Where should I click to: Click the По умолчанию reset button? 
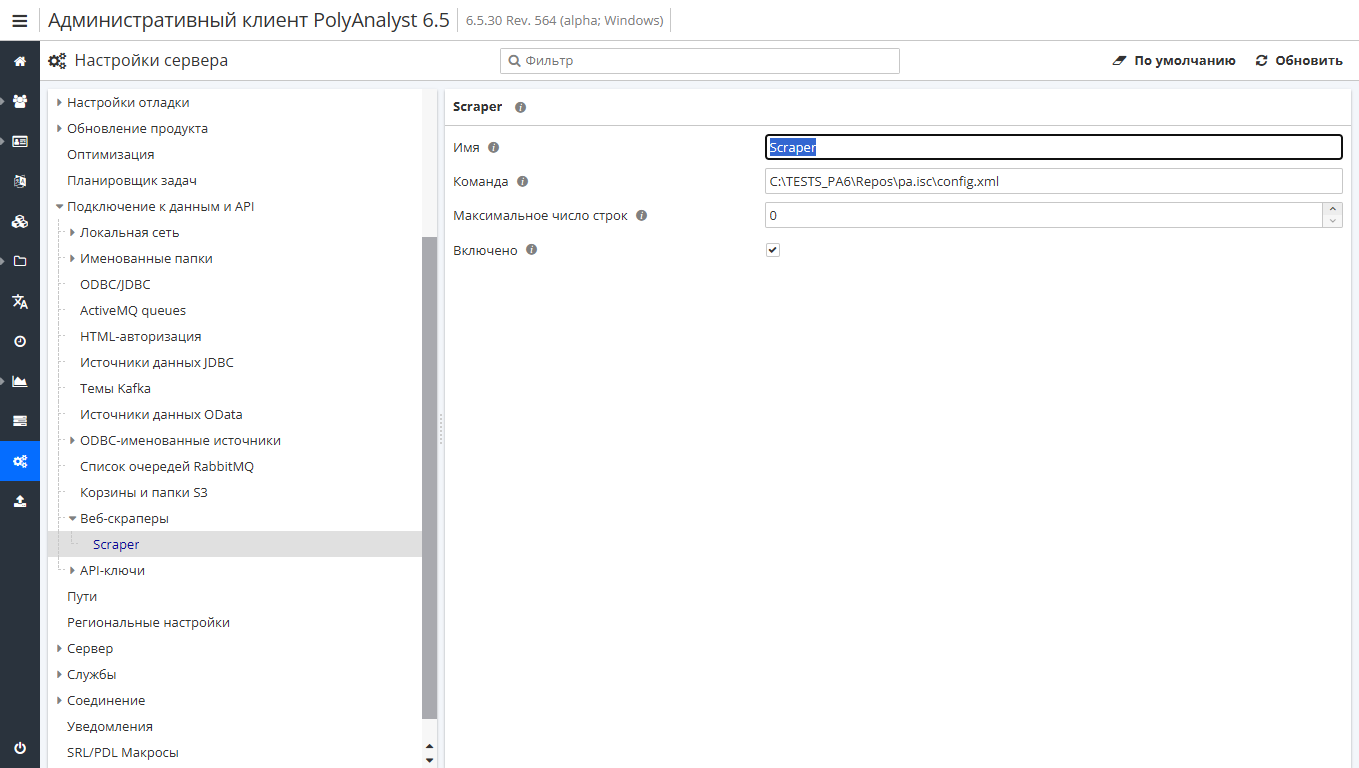(x=1174, y=61)
